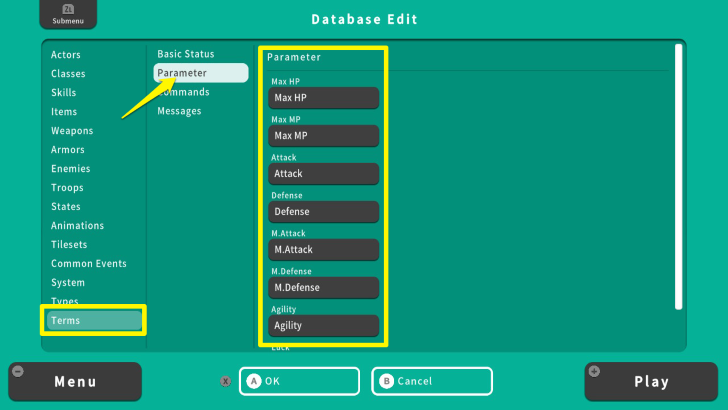Viewport: 728px width, 410px height.
Task: Select Common Events category
Action: pyautogui.click(x=89, y=264)
